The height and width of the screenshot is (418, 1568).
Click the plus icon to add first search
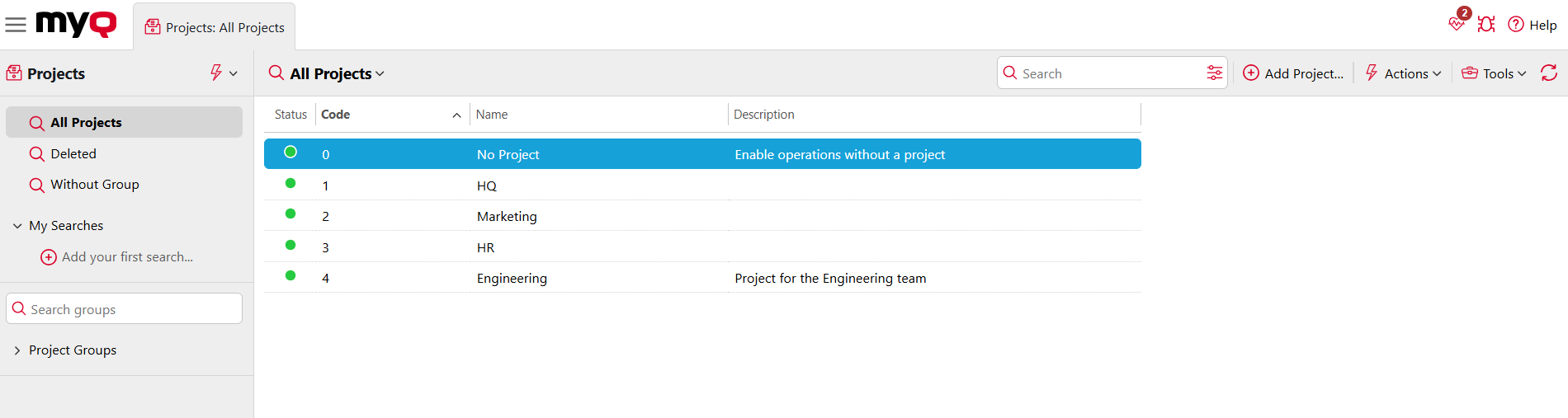pyautogui.click(x=49, y=257)
